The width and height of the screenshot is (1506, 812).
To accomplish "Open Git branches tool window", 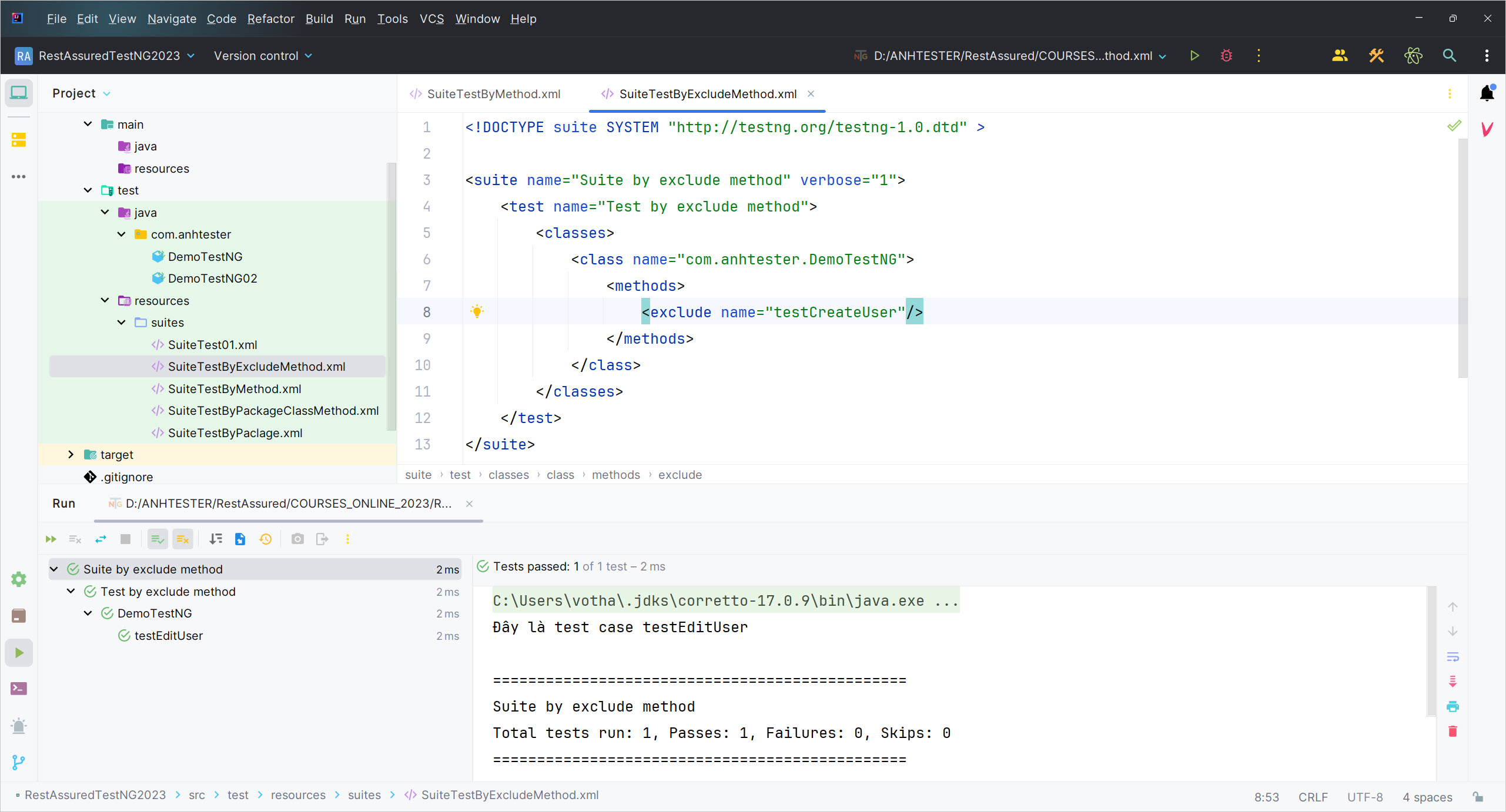I will [x=19, y=763].
